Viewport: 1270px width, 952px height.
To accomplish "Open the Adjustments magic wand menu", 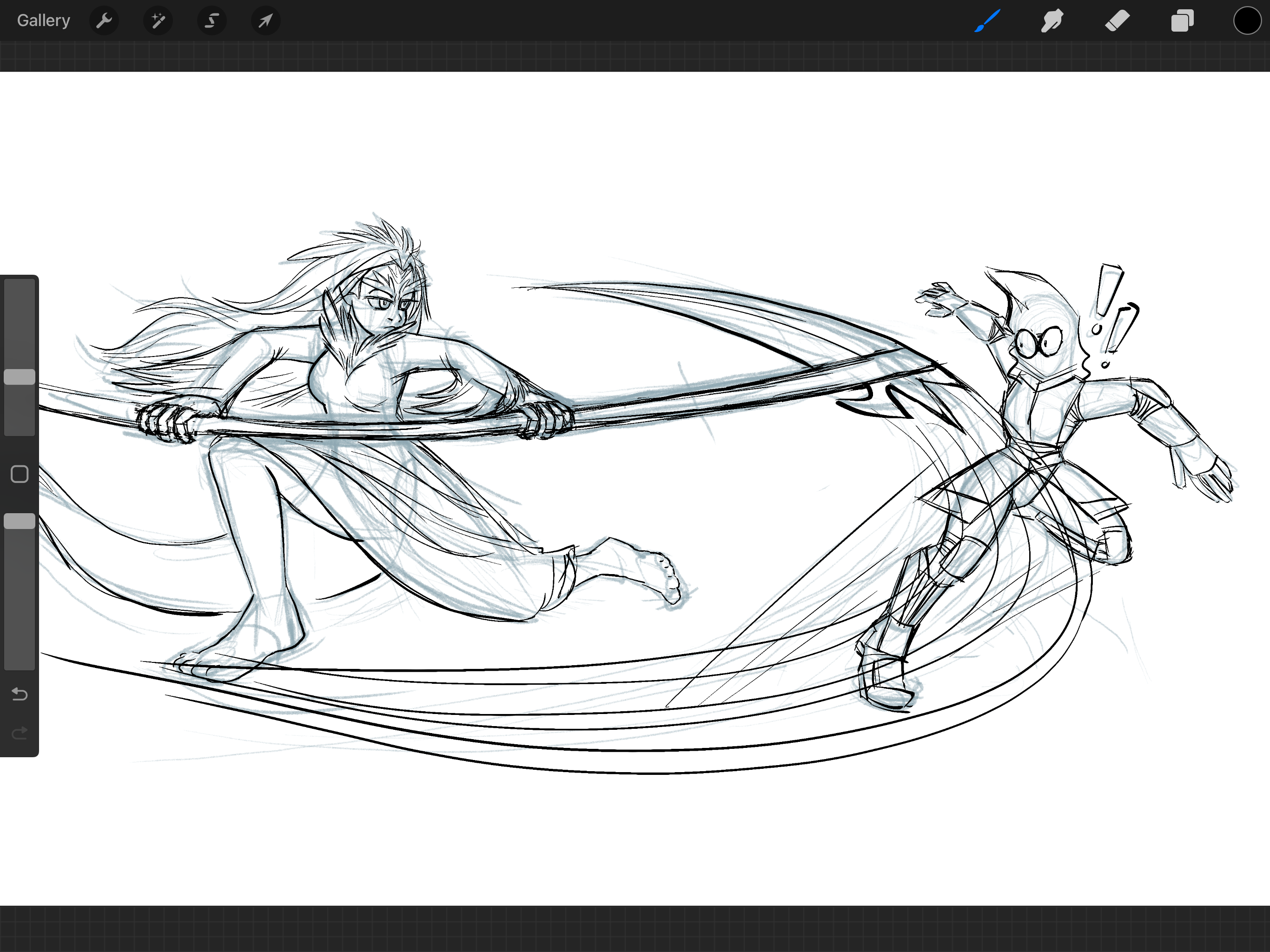I will click(x=158, y=21).
